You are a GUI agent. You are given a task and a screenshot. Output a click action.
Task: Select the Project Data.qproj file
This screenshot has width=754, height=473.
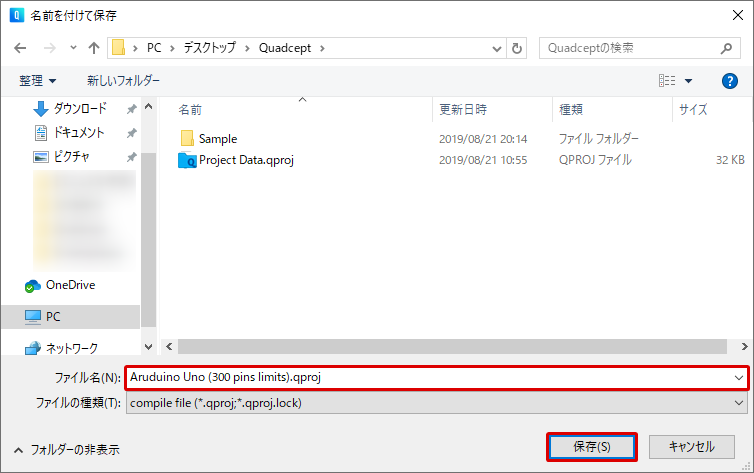(x=245, y=159)
